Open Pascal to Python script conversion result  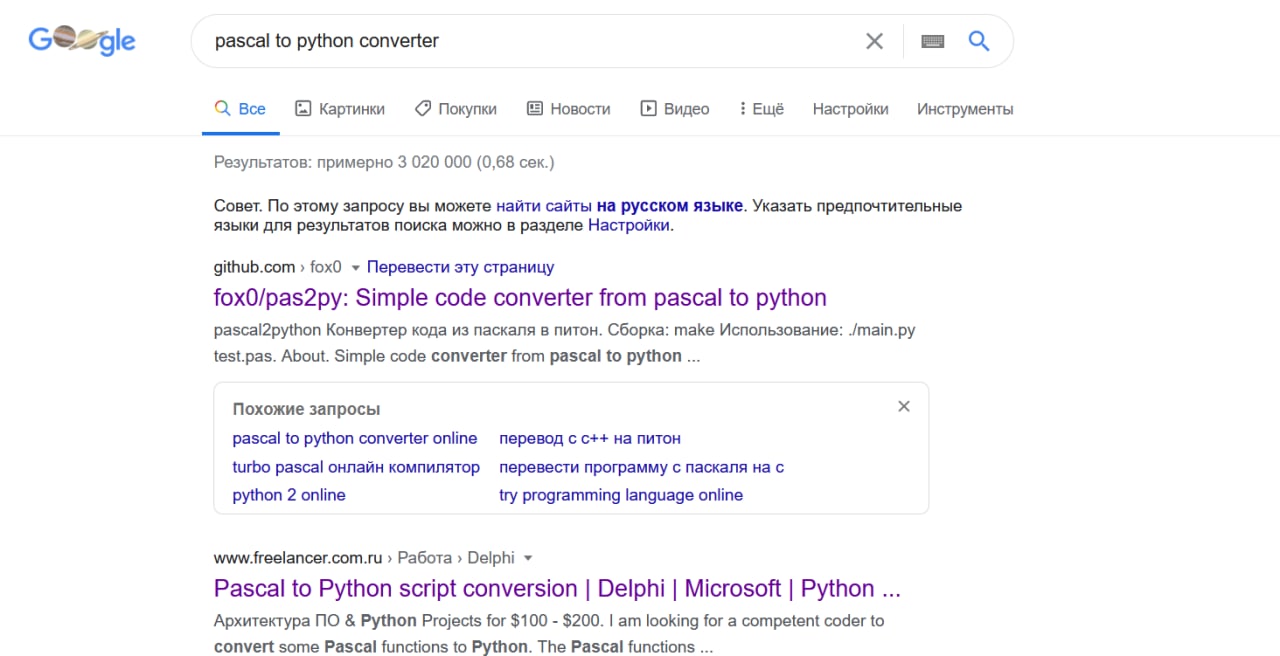click(557, 588)
